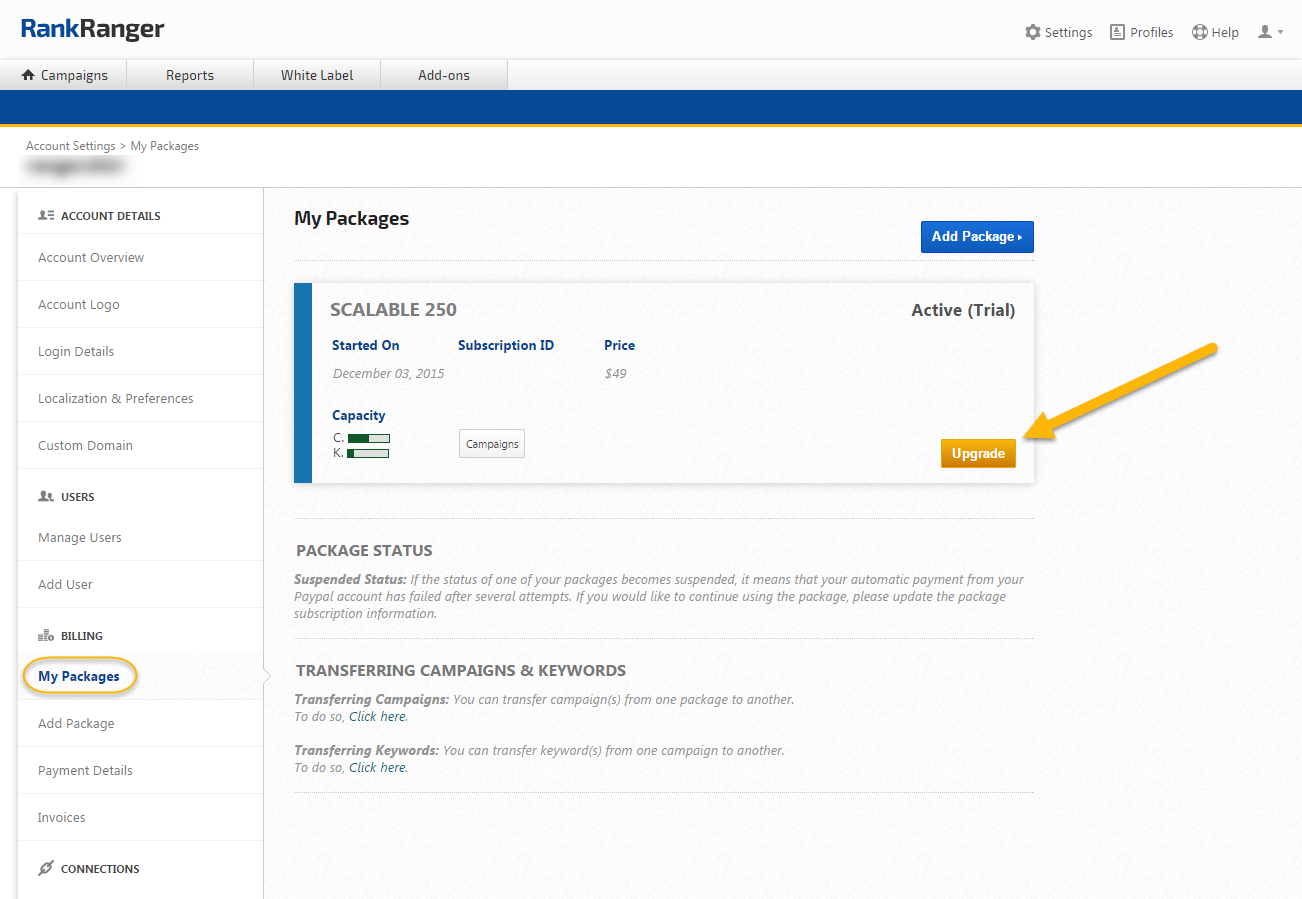Screen dimensions: 1302x899
Task: Click the campaigns capacity progress bar
Action: (x=368, y=438)
